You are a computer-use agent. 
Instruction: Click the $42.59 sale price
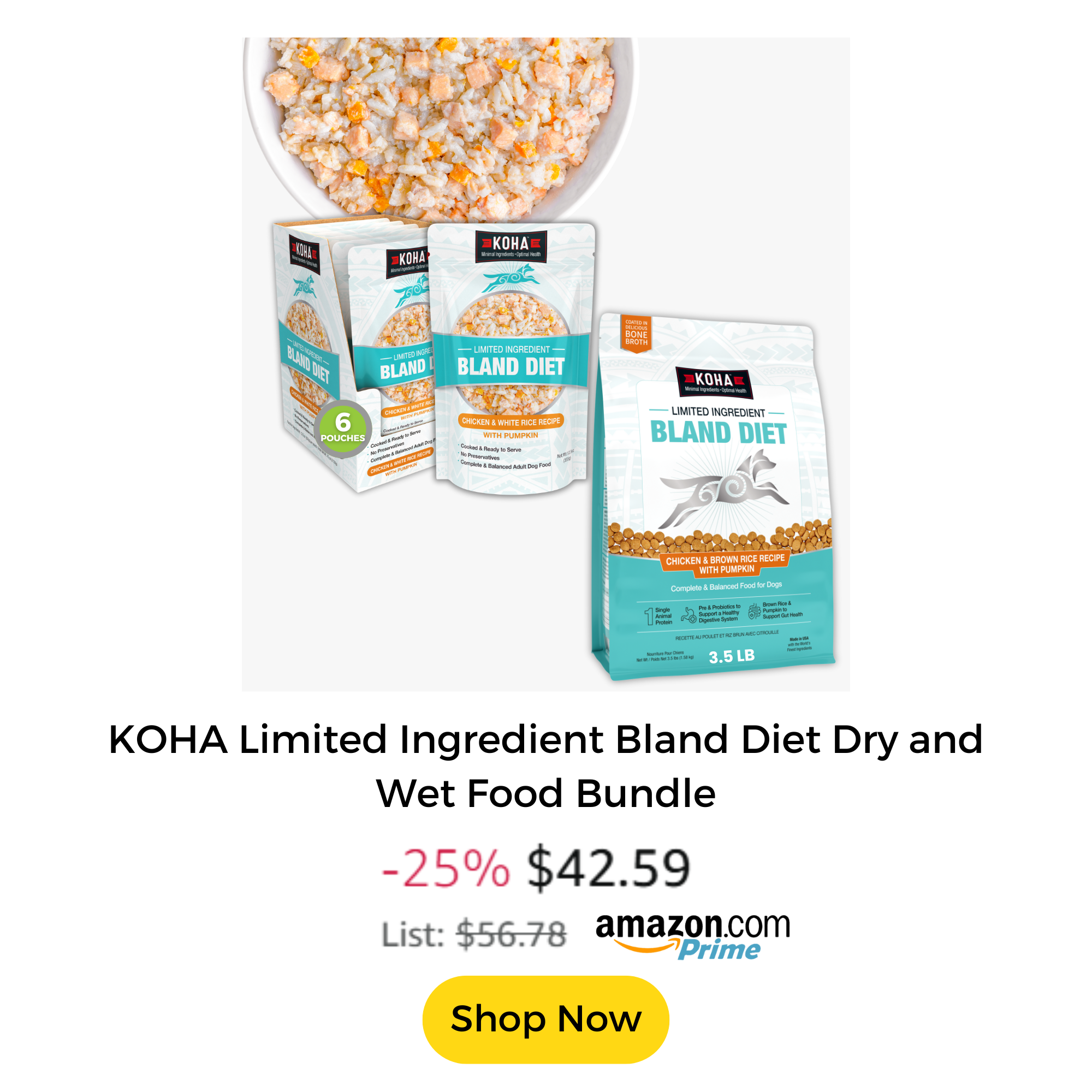[x=609, y=868]
